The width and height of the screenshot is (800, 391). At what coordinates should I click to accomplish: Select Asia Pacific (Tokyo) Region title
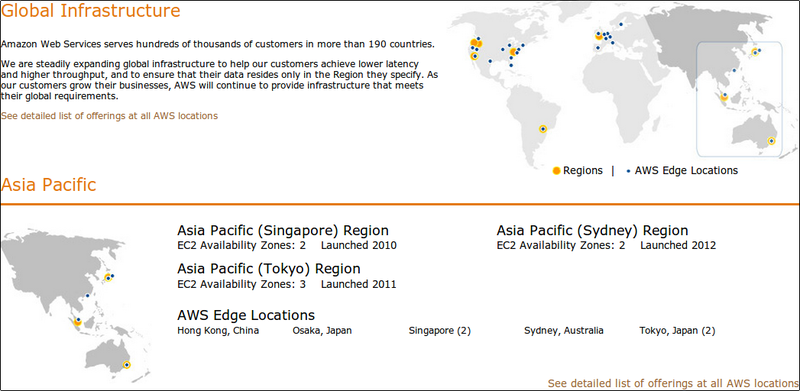pos(269,268)
